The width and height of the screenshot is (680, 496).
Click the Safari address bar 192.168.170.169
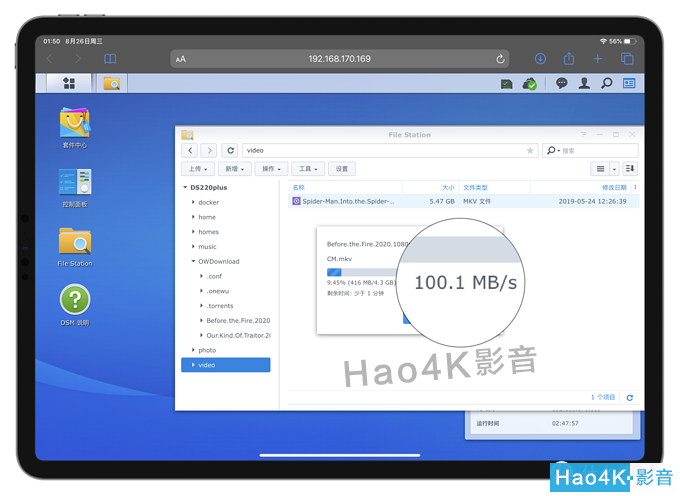[340, 59]
